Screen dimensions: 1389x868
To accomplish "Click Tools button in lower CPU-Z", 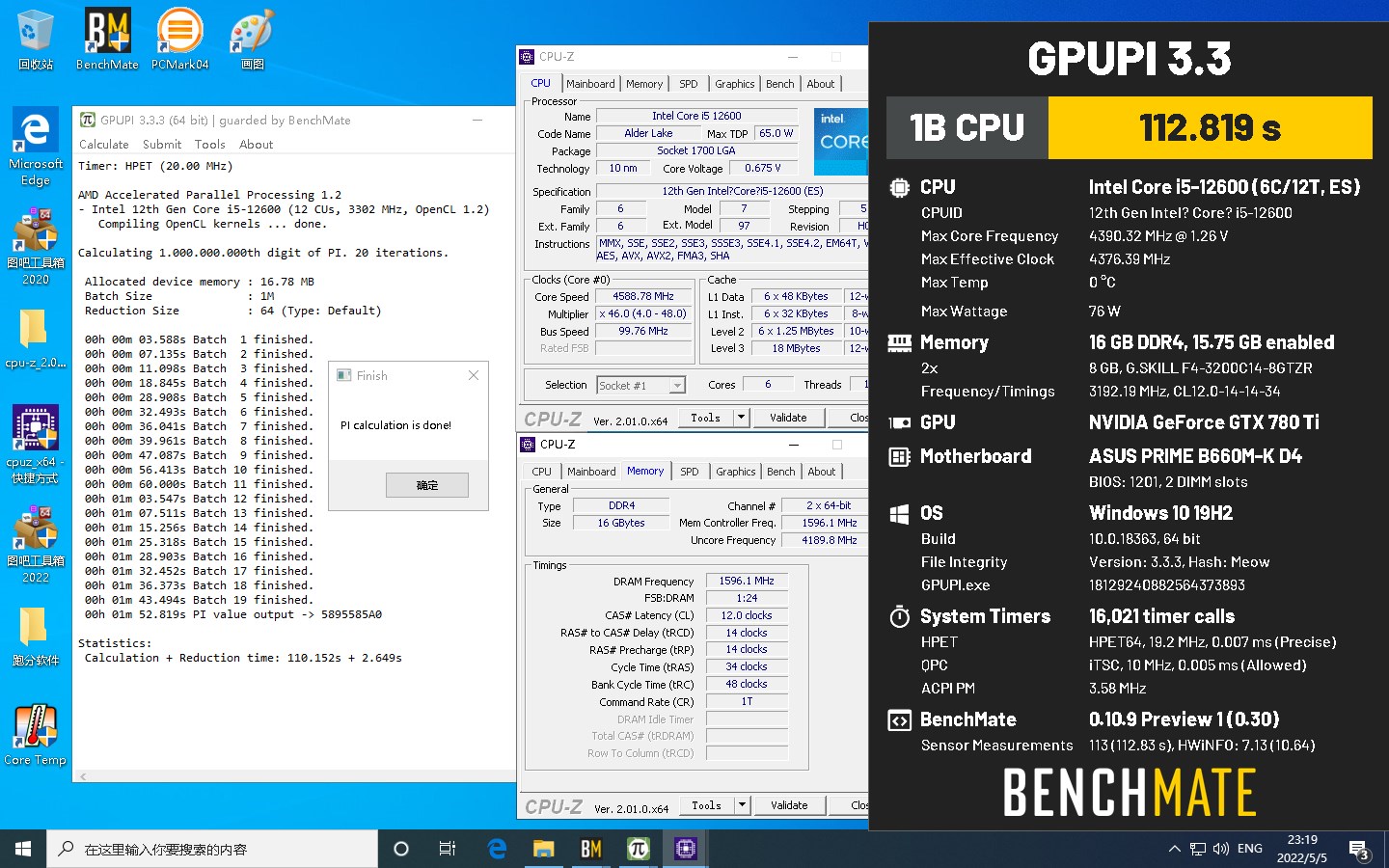I will [x=707, y=805].
